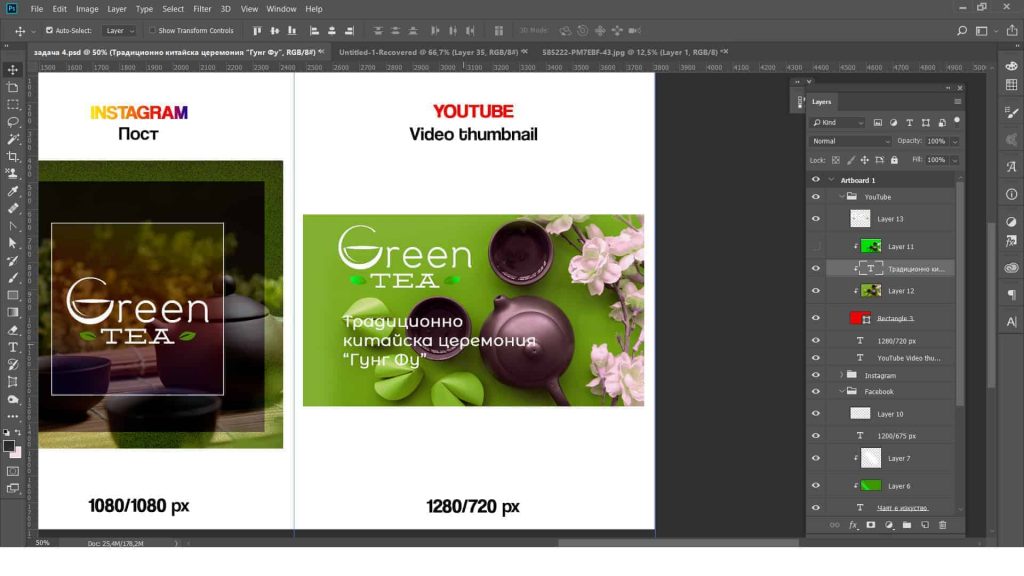Hide the Artboard 1 visibility eye

[816, 180]
